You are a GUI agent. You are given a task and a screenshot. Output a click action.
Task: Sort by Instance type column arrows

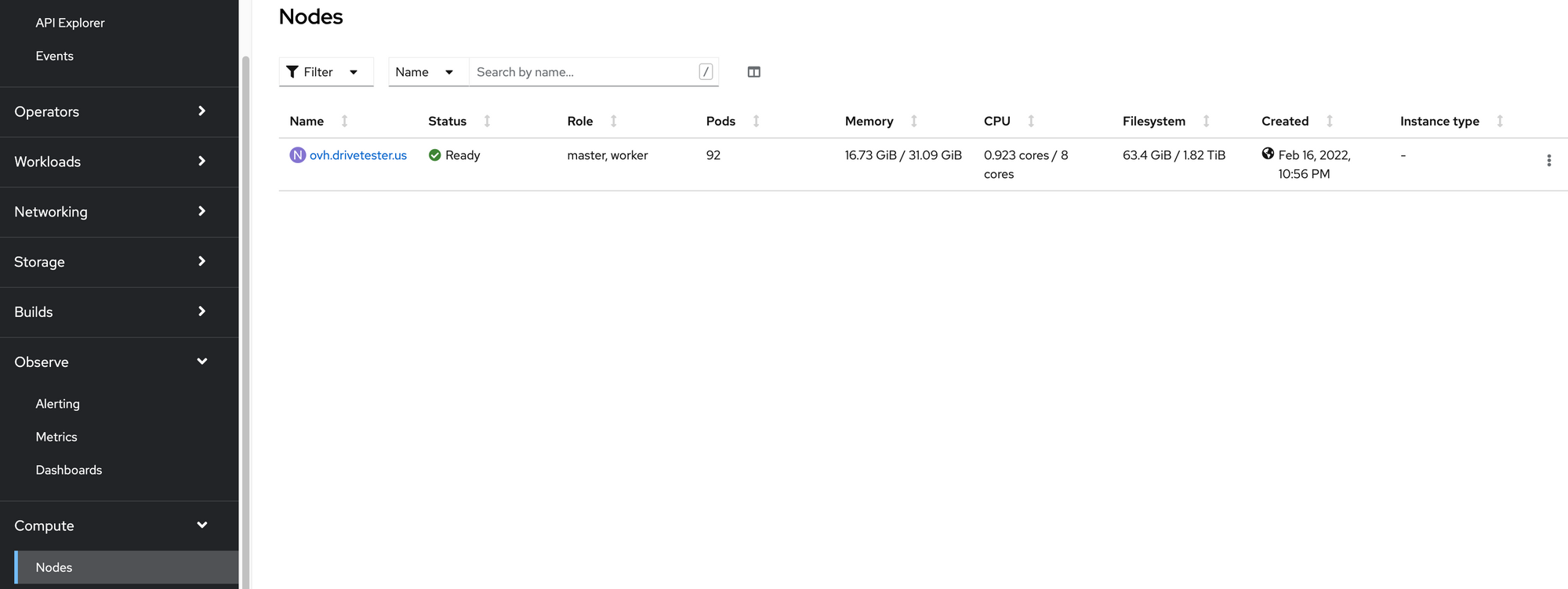click(1499, 121)
